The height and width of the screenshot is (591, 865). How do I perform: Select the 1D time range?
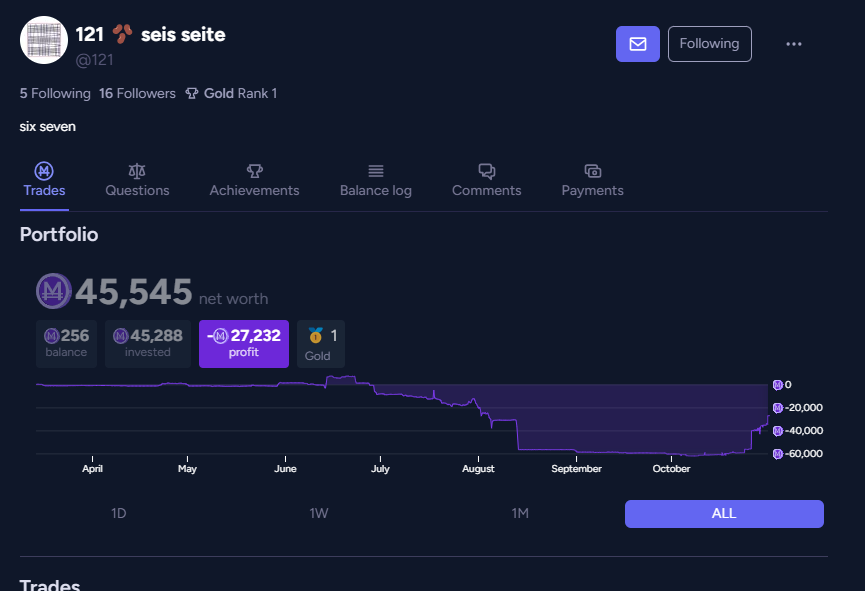(118, 514)
